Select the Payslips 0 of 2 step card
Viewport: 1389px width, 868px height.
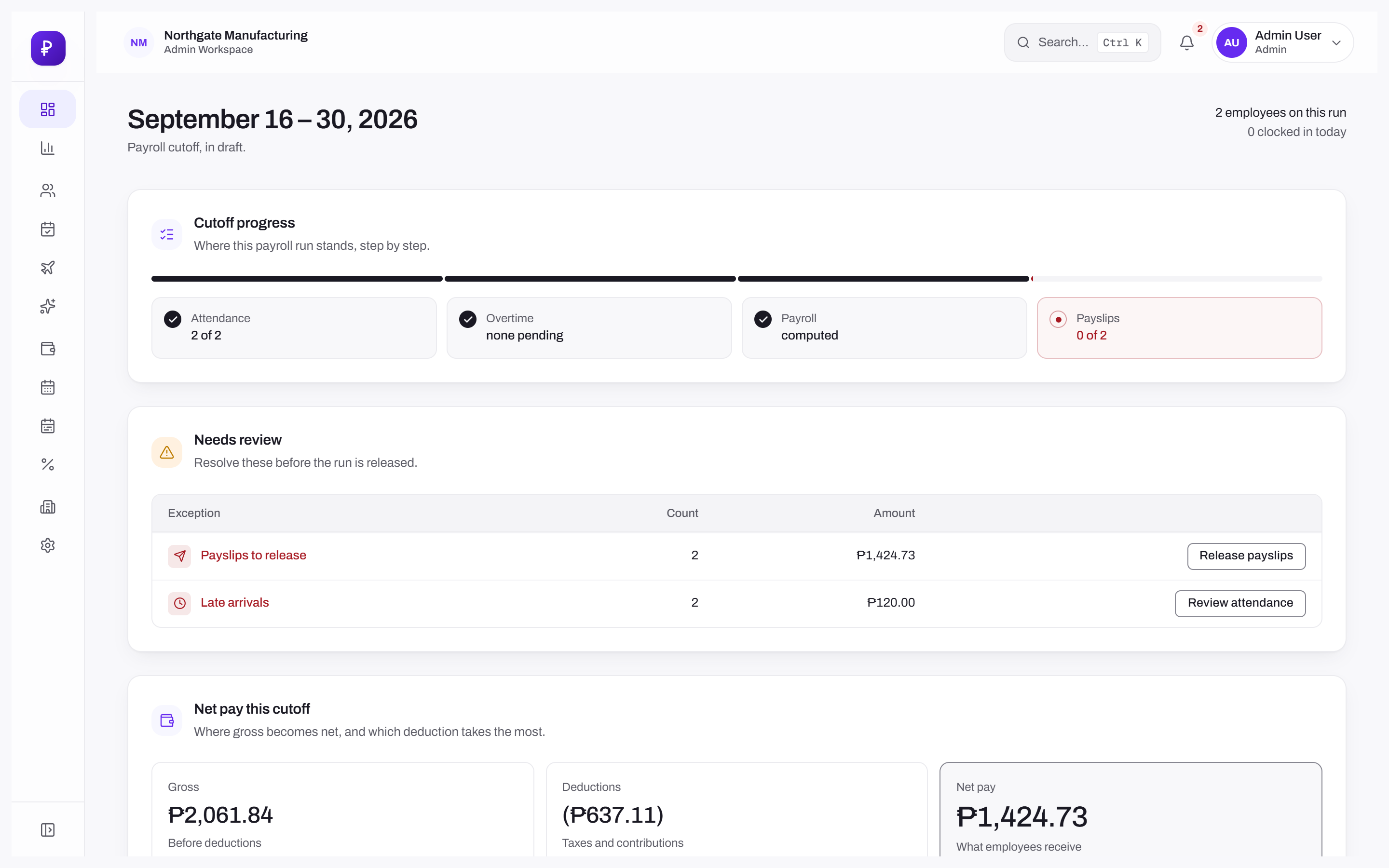tap(1180, 328)
